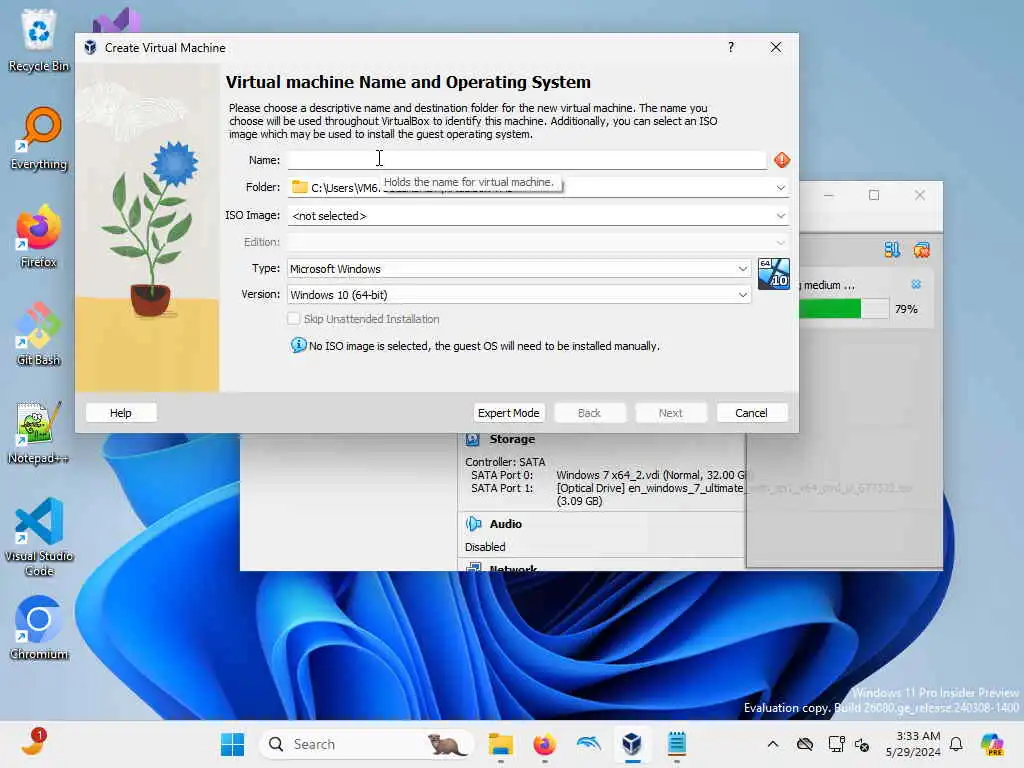The width and height of the screenshot is (1024, 768).
Task: Switch to Expert Mode
Action: pos(509,413)
